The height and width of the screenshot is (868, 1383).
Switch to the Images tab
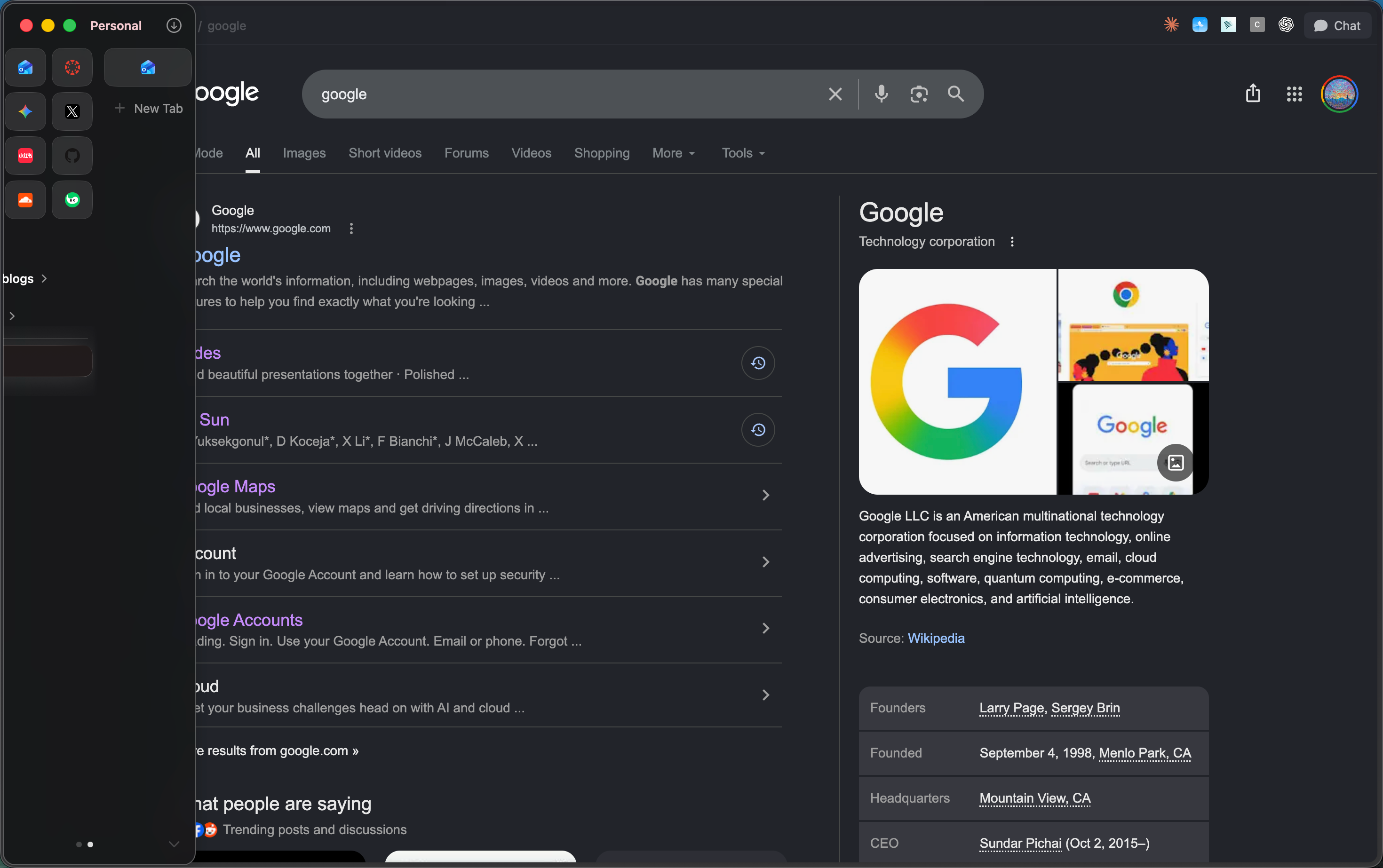pyautogui.click(x=304, y=153)
